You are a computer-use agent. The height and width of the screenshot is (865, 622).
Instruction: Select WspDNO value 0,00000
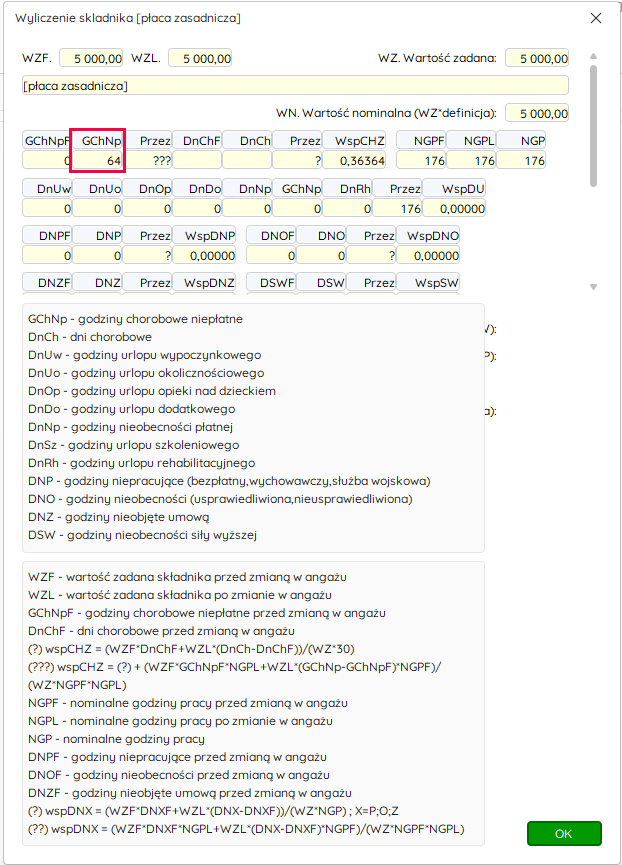(x=428, y=255)
